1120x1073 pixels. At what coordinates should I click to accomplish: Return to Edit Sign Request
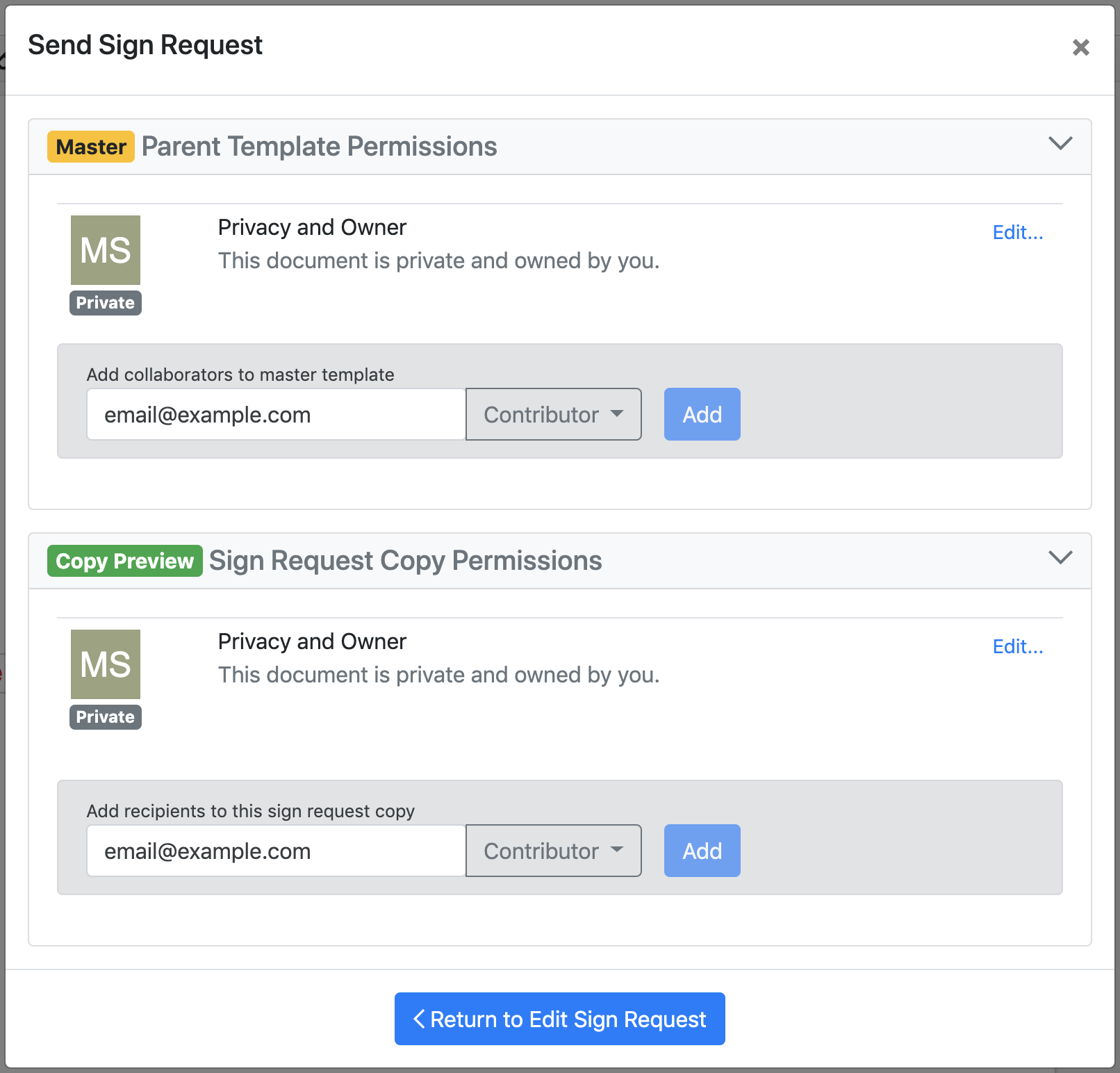coord(559,1019)
